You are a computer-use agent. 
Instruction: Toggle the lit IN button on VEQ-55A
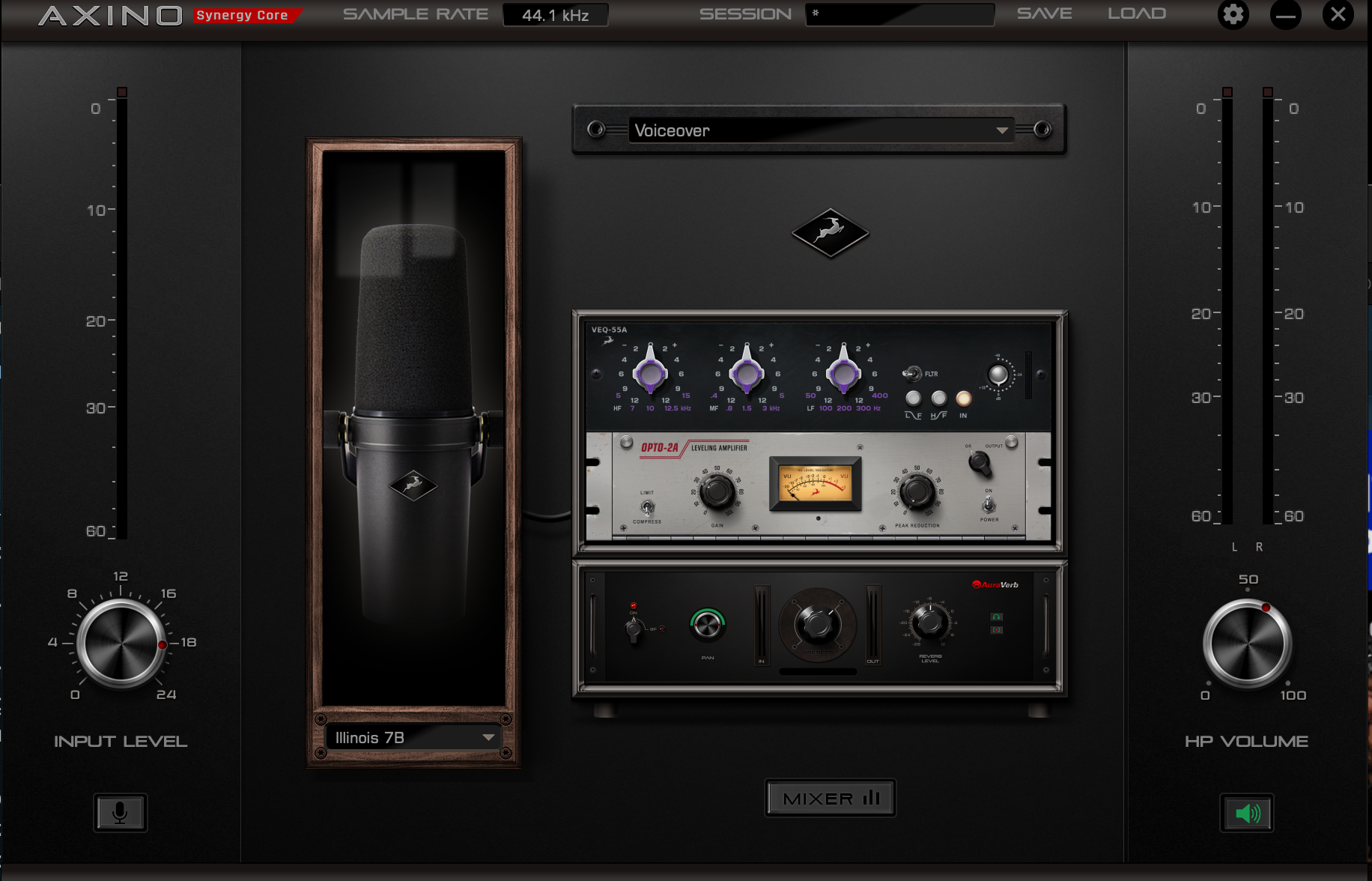point(963,398)
